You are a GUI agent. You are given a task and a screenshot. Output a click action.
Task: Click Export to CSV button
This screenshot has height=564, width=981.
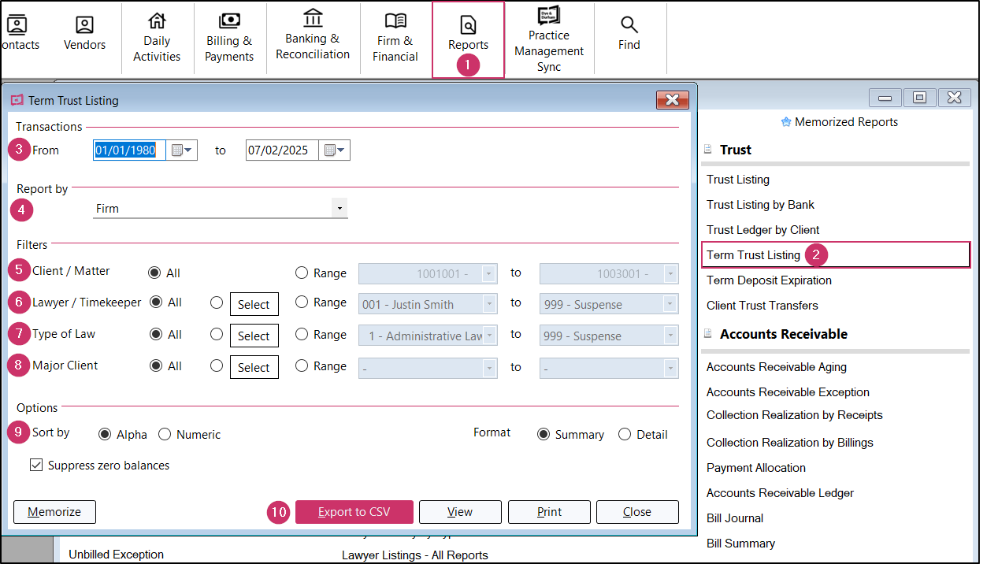pyautogui.click(x=354, y=511)
